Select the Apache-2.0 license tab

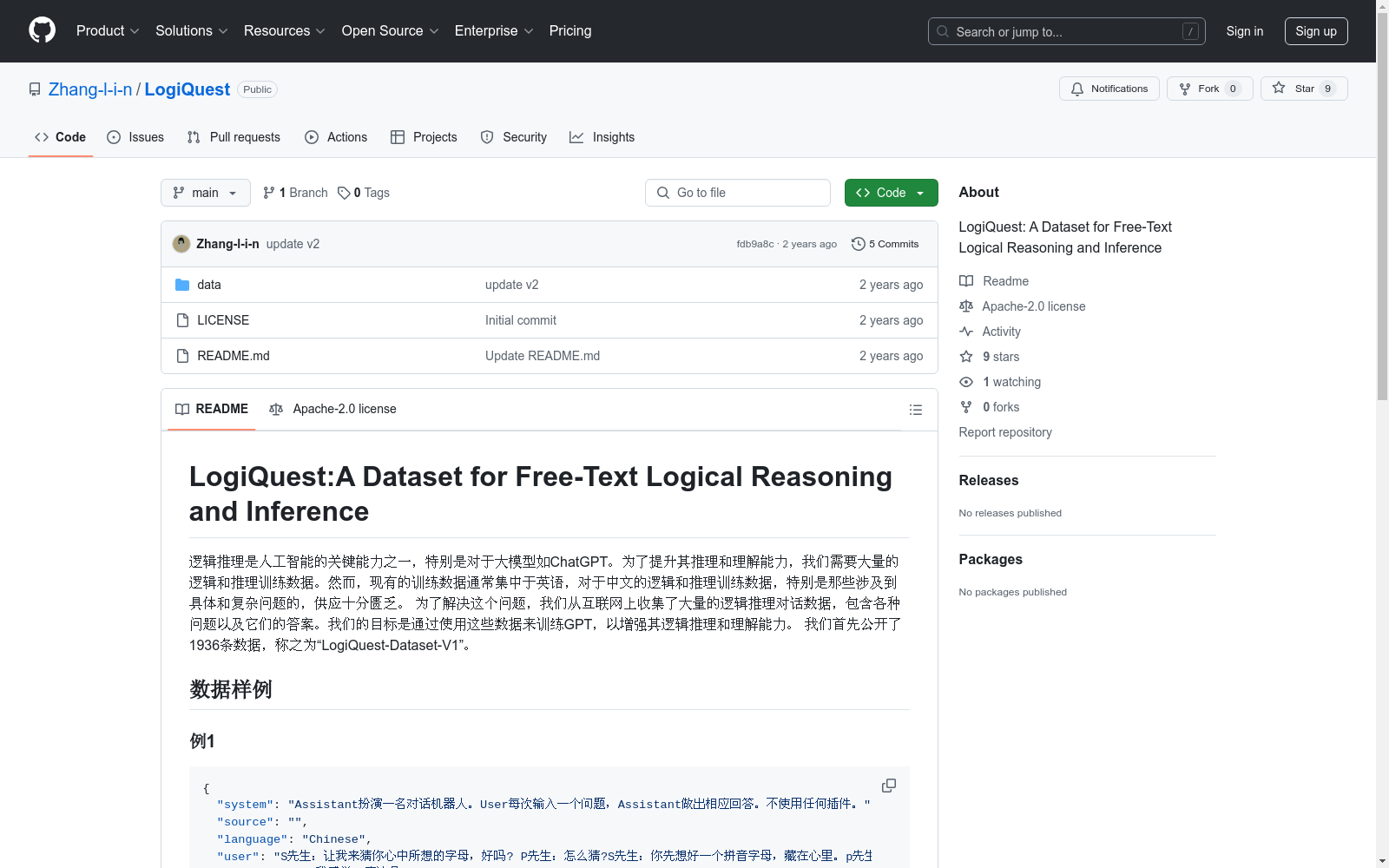pos(333,409)
